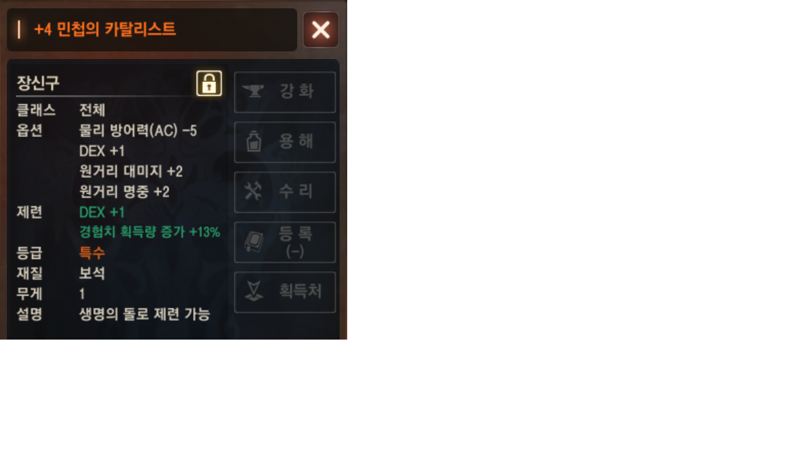Select the orange 특수 grade text
Viewport: 800px width, 450px height.
pos(92,253)
